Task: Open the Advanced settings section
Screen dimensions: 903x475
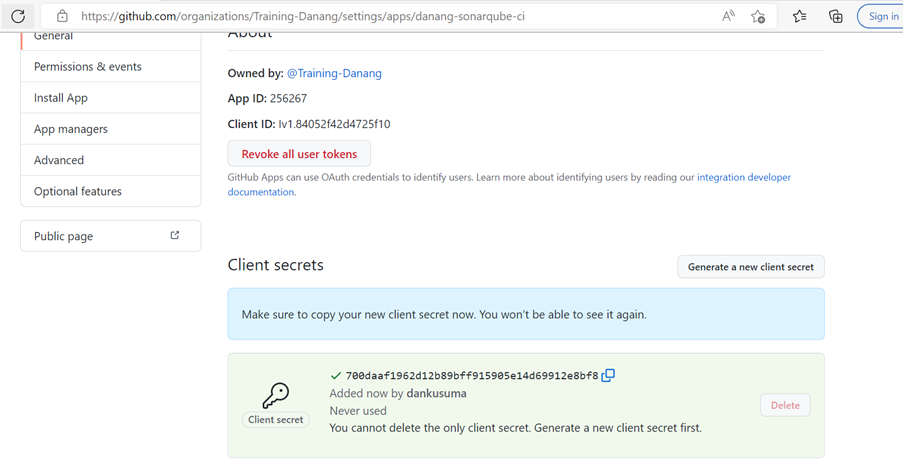Action: [x=111, y=159]
